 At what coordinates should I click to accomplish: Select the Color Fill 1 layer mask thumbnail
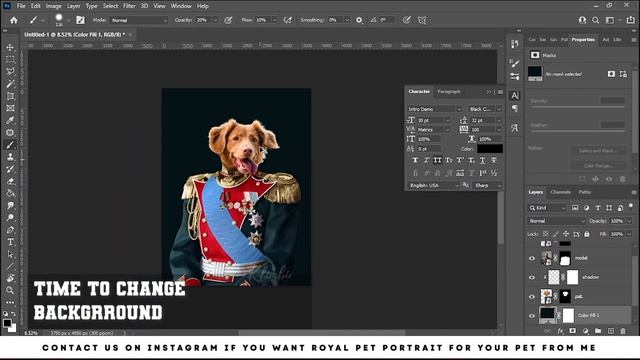pyautogui.click(x=568, y=316)
